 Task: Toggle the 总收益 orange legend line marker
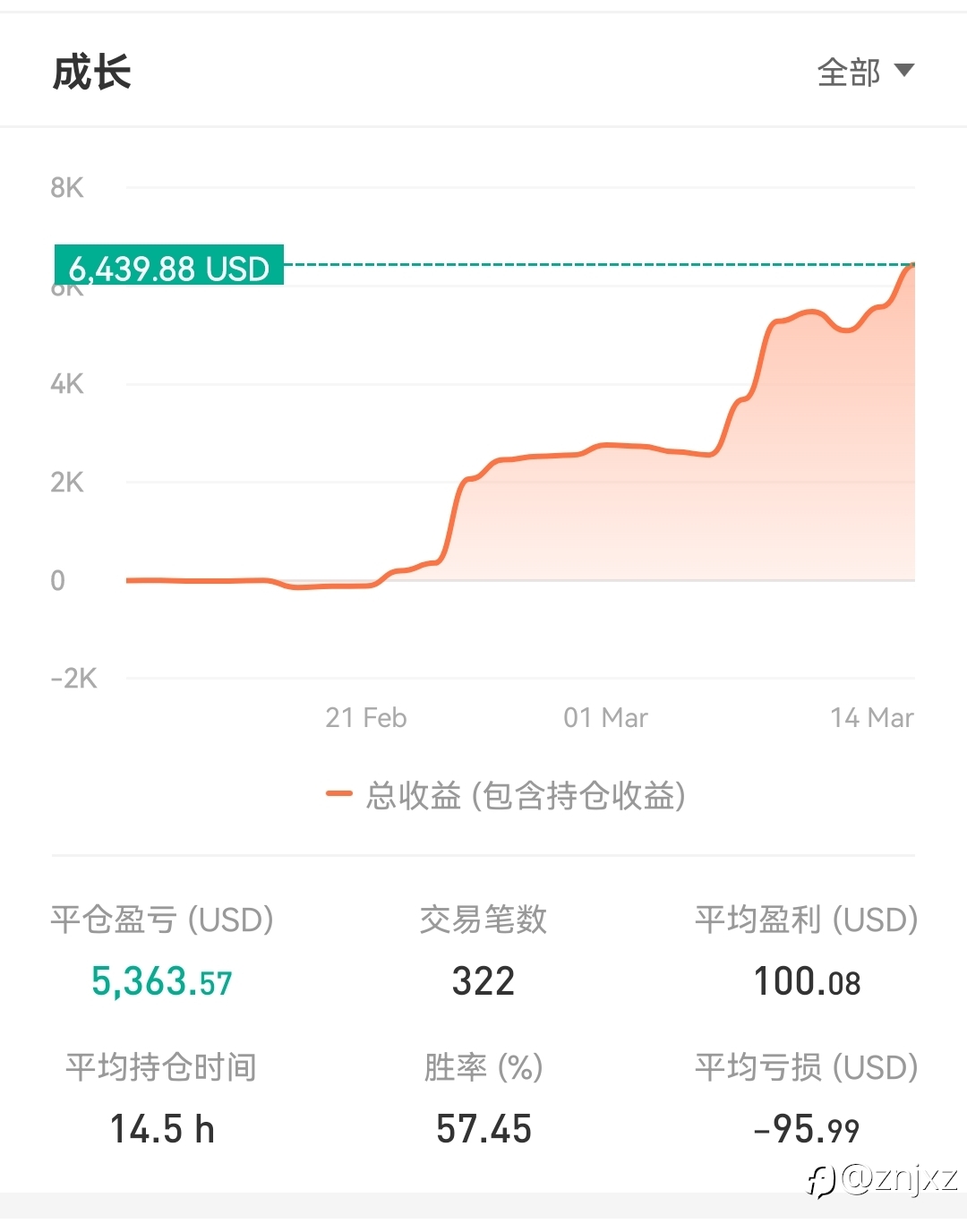[339, 793]
